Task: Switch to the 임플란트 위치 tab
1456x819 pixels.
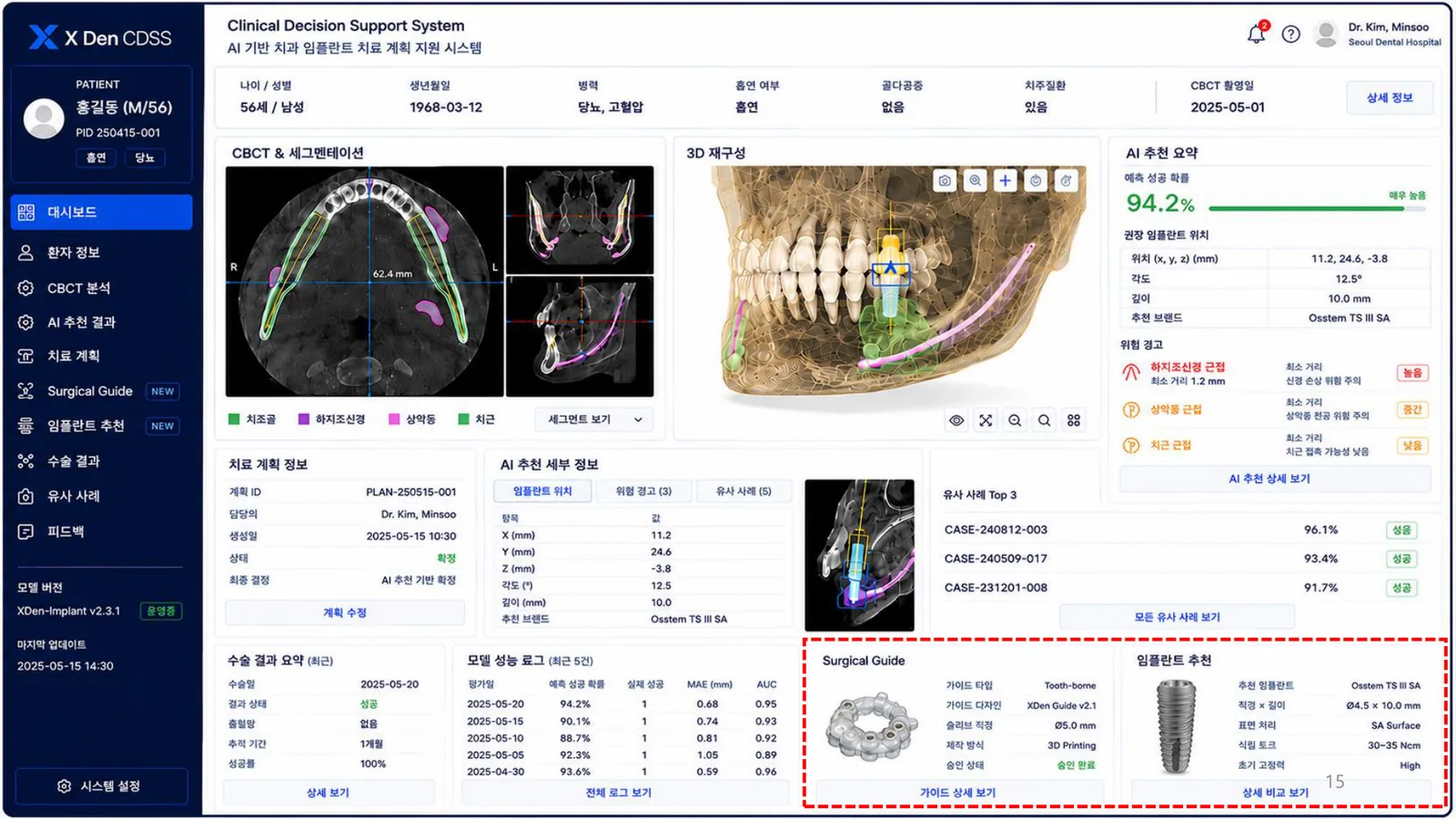Action: click(x=542, y=491)
